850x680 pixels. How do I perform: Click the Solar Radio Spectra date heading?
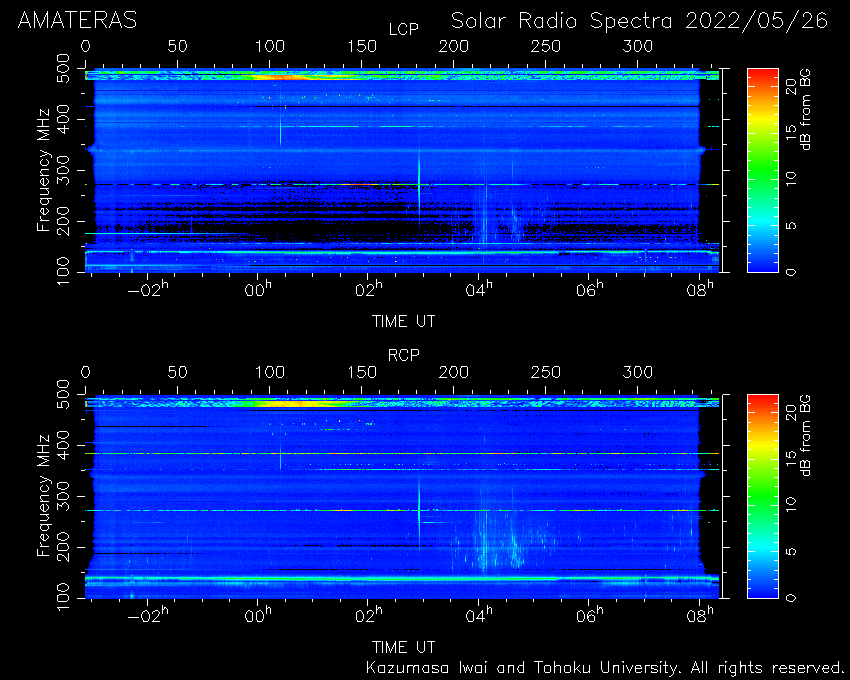click(x=640, y=21)
